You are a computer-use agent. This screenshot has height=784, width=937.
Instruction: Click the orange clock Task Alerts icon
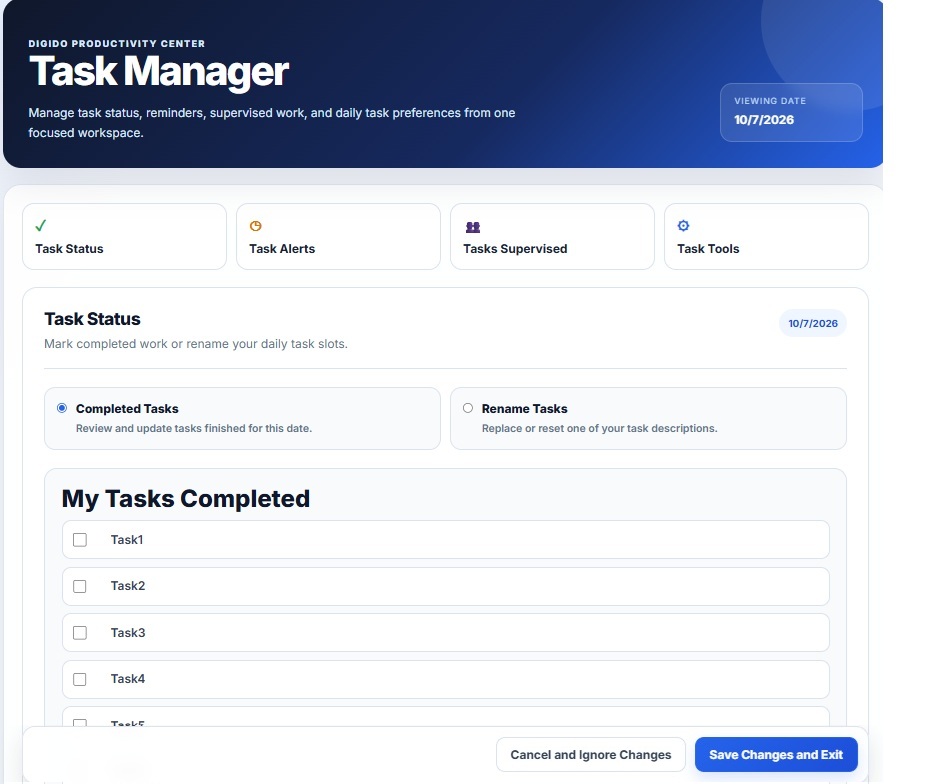point(256,226)
